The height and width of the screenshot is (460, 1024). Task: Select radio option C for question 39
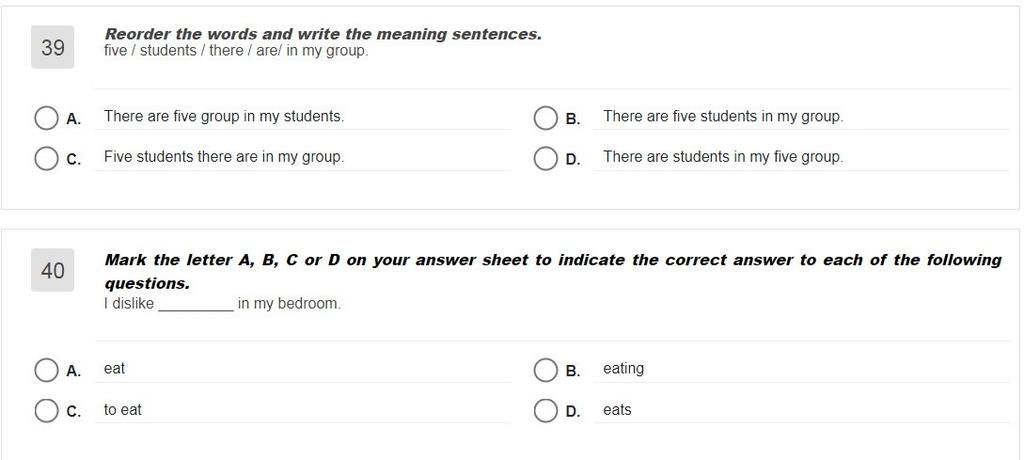pyautogui.click(x=46, y=159)
